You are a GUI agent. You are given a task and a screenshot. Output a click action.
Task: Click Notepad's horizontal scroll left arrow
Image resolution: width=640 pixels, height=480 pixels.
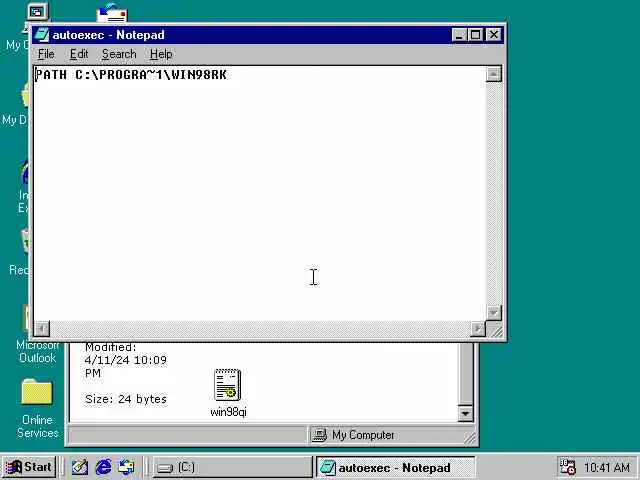pos(42,329)
